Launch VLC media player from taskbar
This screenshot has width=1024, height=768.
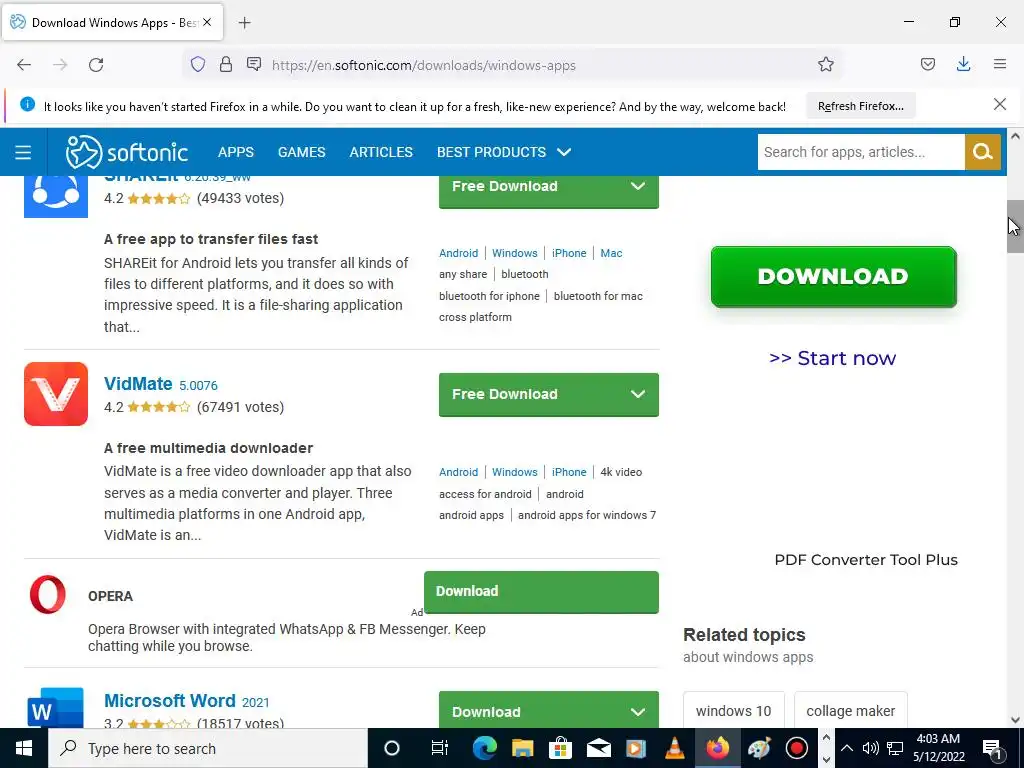(x=675, y=748)
